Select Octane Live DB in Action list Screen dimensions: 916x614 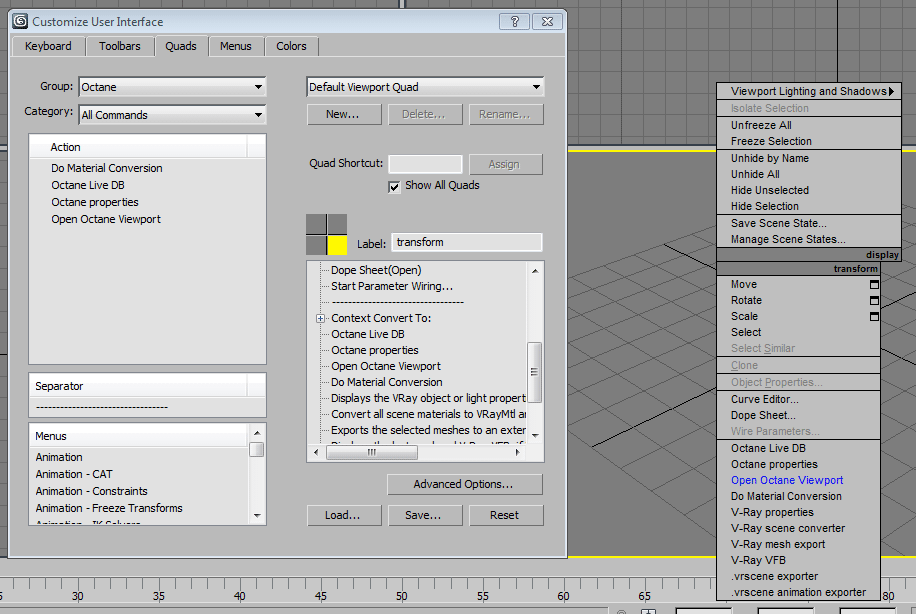(x=88, y=185)
